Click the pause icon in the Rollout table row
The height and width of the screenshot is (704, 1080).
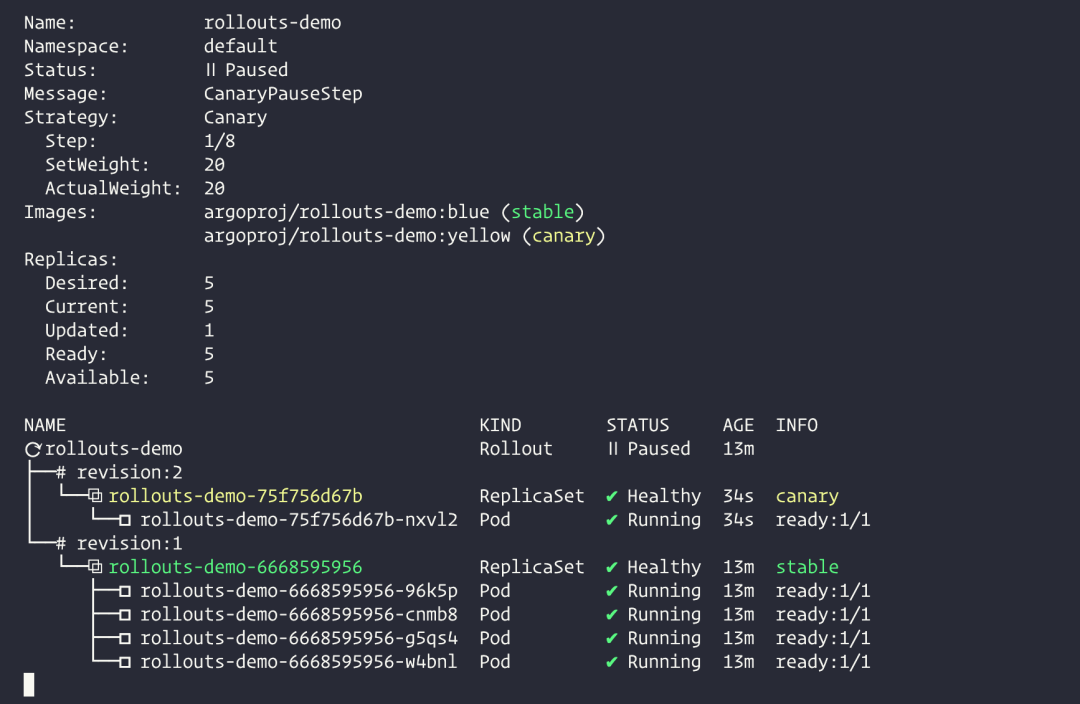coord(613,449)
